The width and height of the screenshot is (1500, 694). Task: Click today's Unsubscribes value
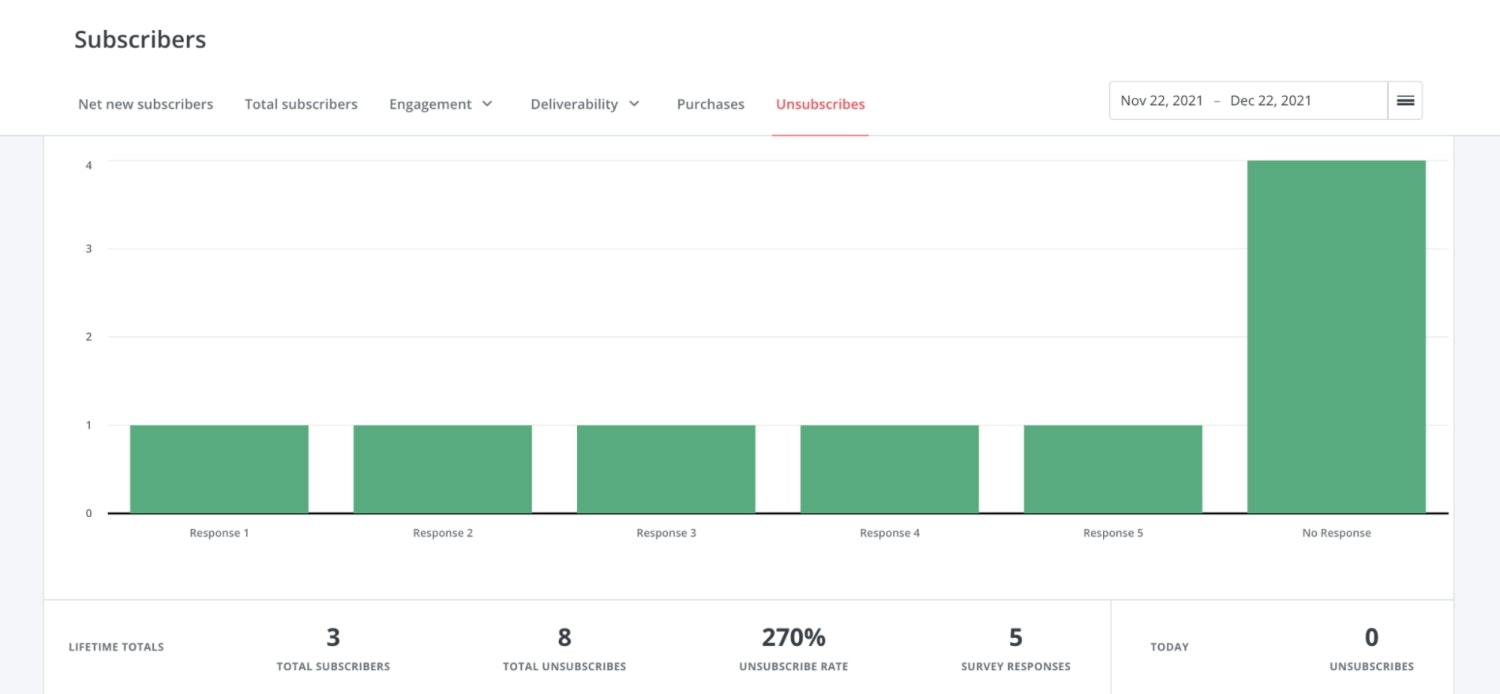[x=1371, y=638]
